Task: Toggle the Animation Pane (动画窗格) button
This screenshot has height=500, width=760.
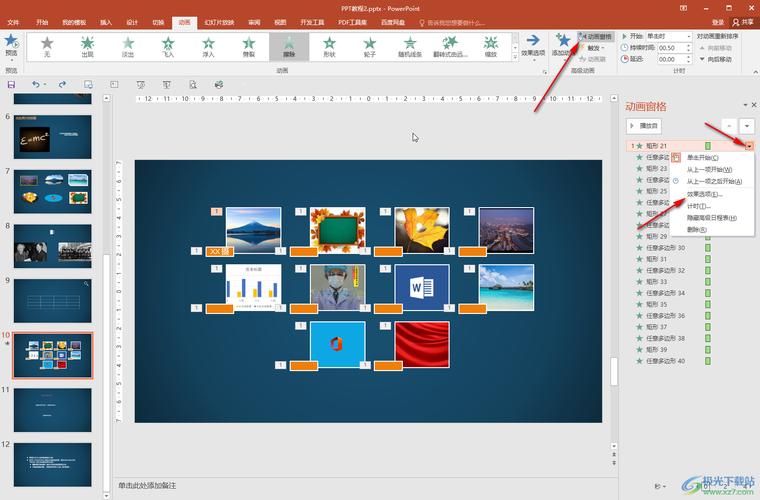Action: [x=595, y=37]
